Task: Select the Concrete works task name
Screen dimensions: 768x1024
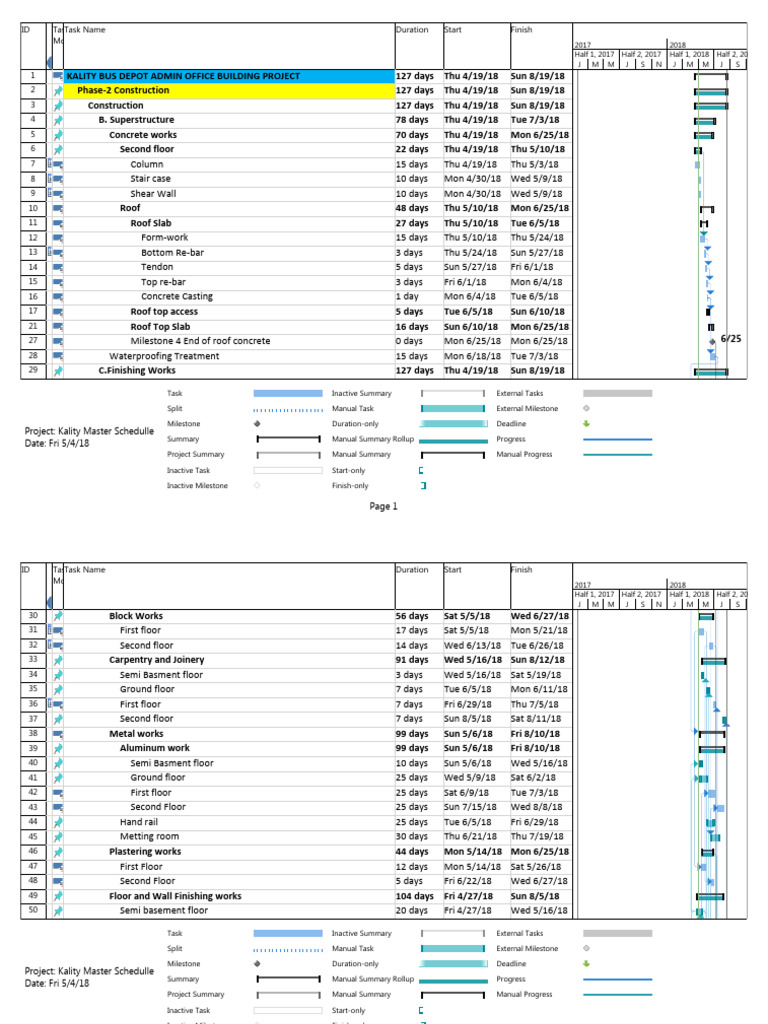Action: (x=143, y=135)
